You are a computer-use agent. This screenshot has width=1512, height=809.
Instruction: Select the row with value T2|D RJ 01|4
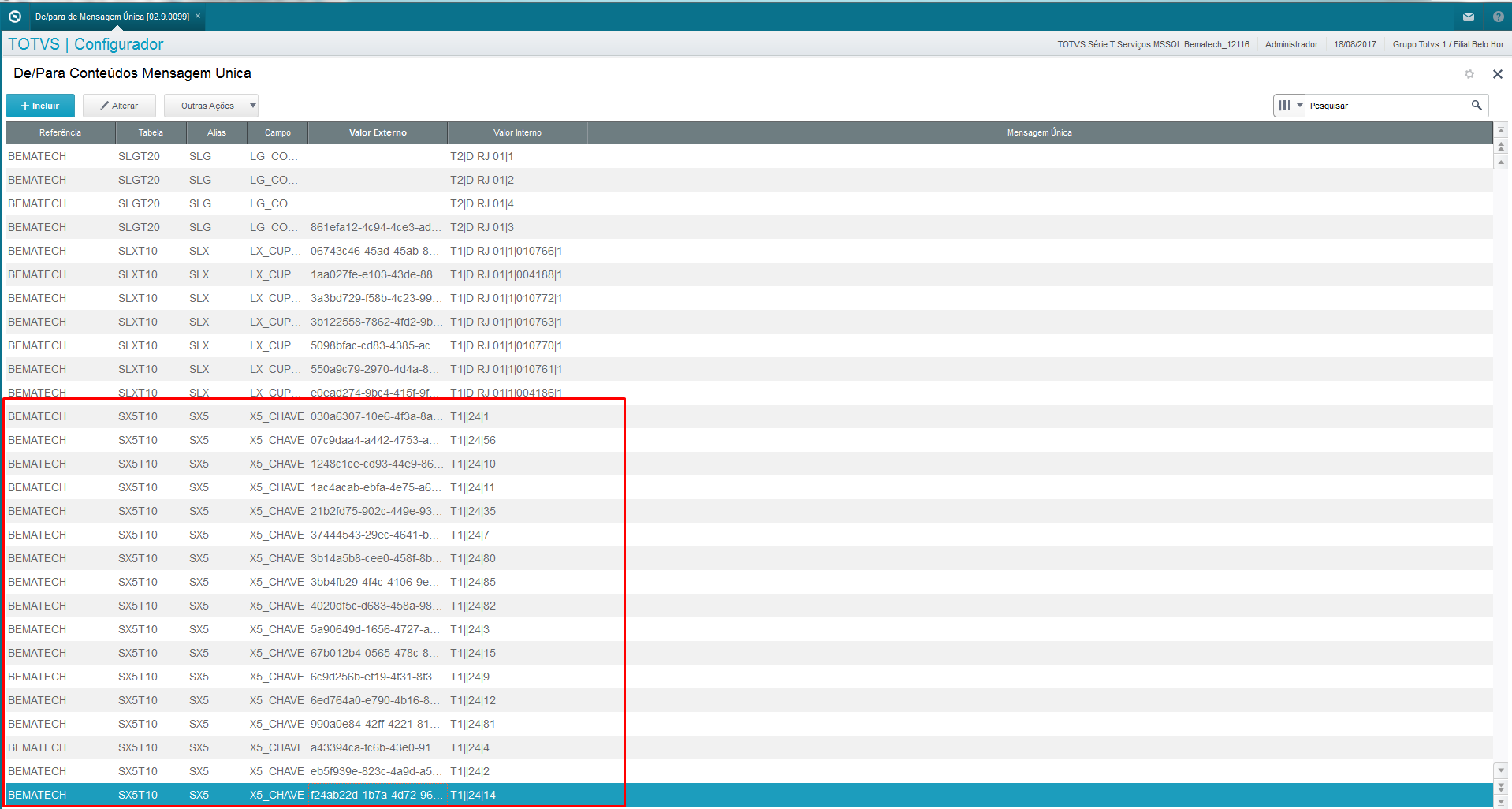(x=749, y=203)
